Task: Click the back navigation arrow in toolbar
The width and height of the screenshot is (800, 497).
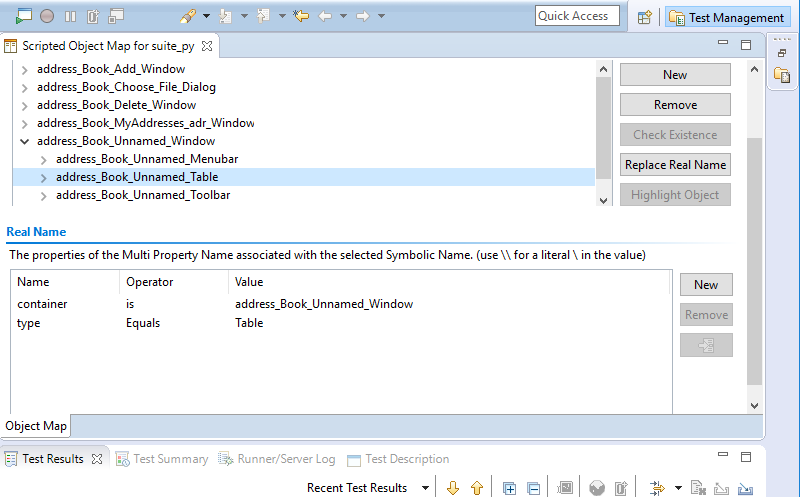Action: [x=325, y=16]
